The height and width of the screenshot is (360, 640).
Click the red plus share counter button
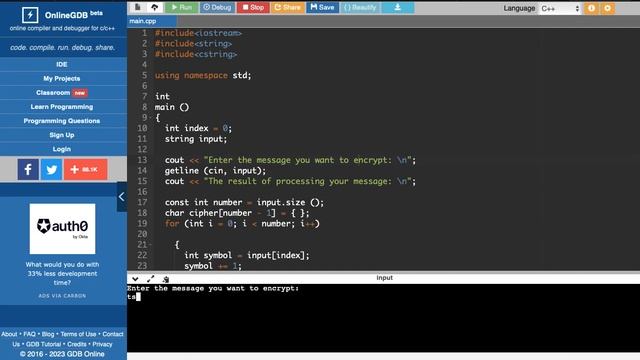click(86, 169)
